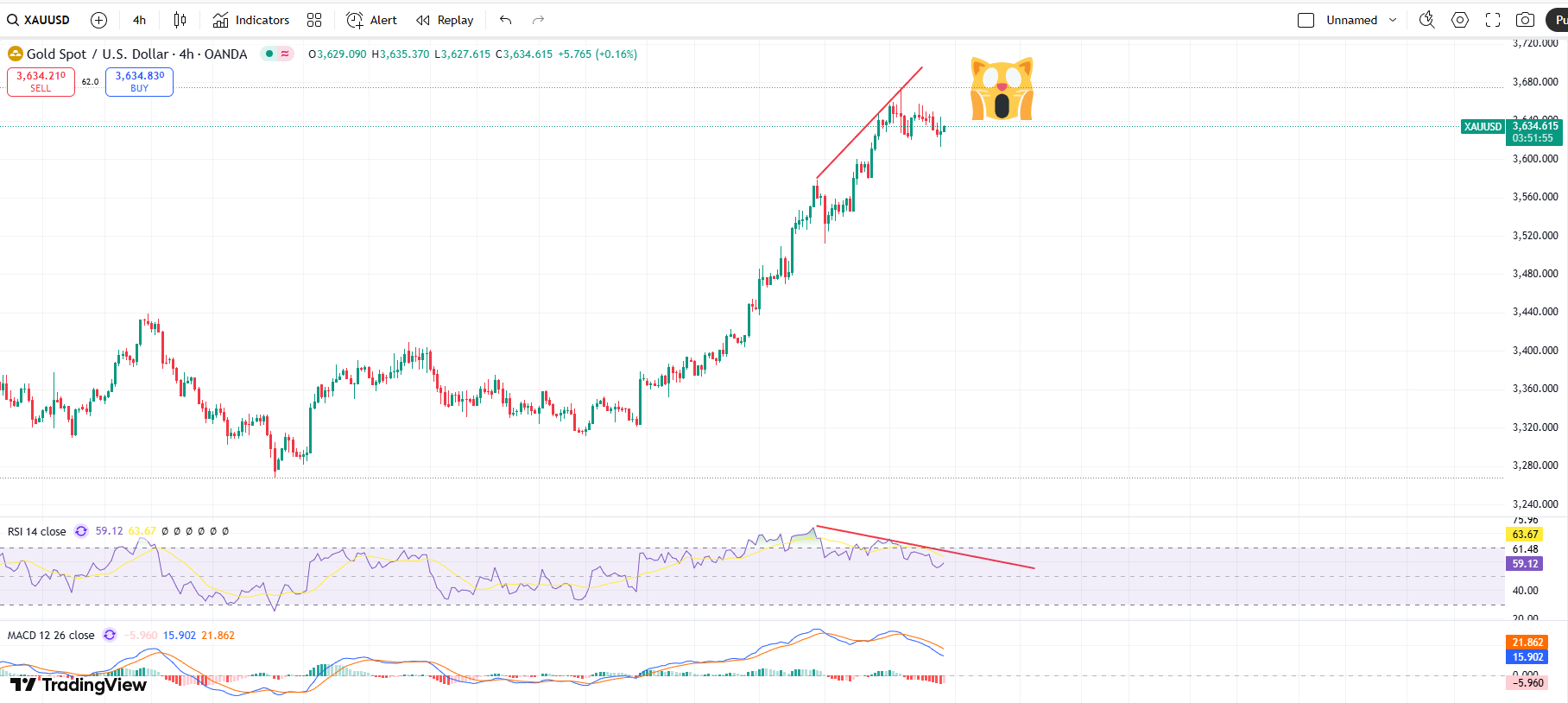Viewport: 1568px width, 703px height.
Task: Toggle the green market status indicator
Action: coord(269,54)
